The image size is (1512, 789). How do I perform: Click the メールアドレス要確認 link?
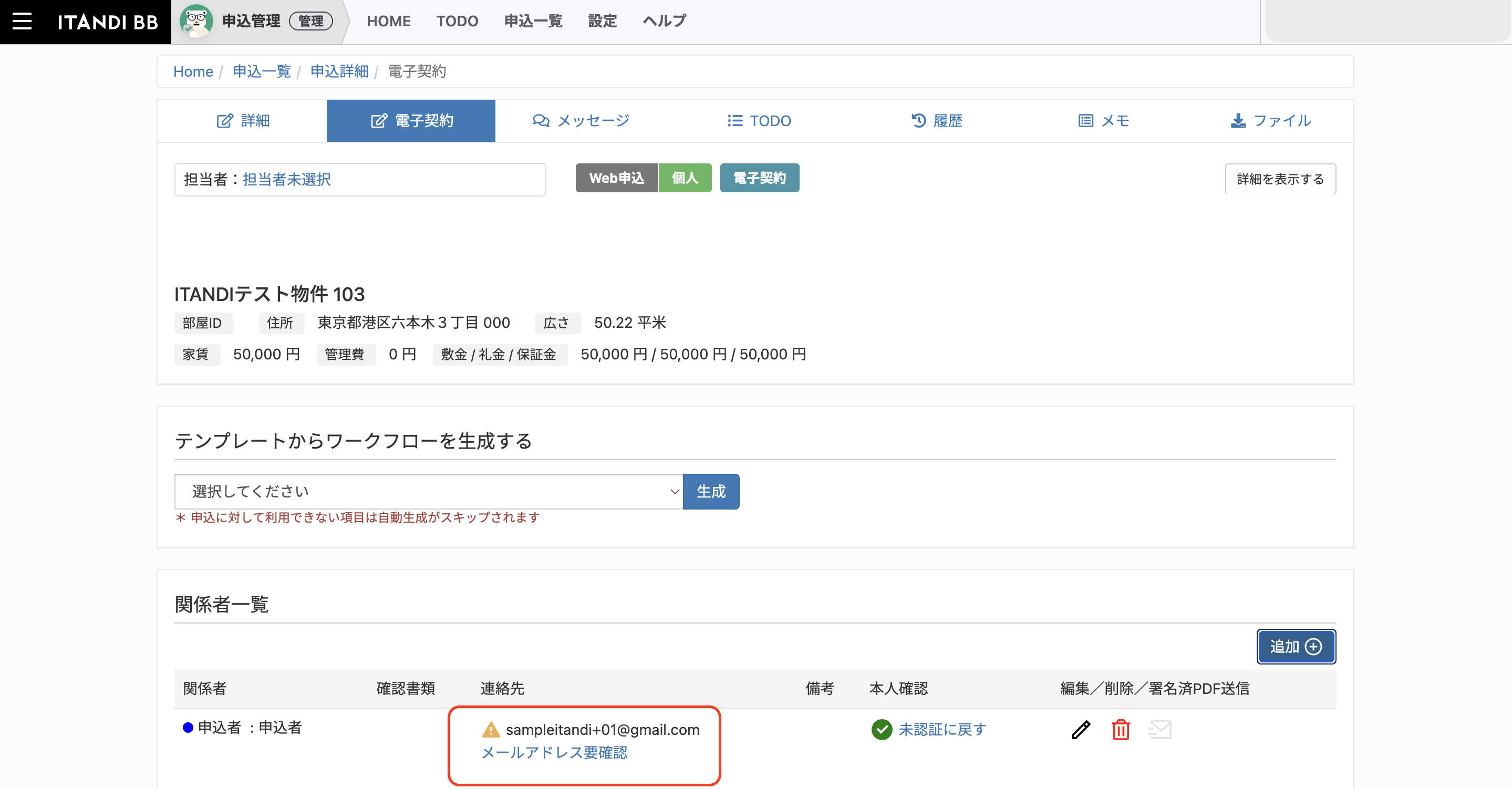pos(554,753)
